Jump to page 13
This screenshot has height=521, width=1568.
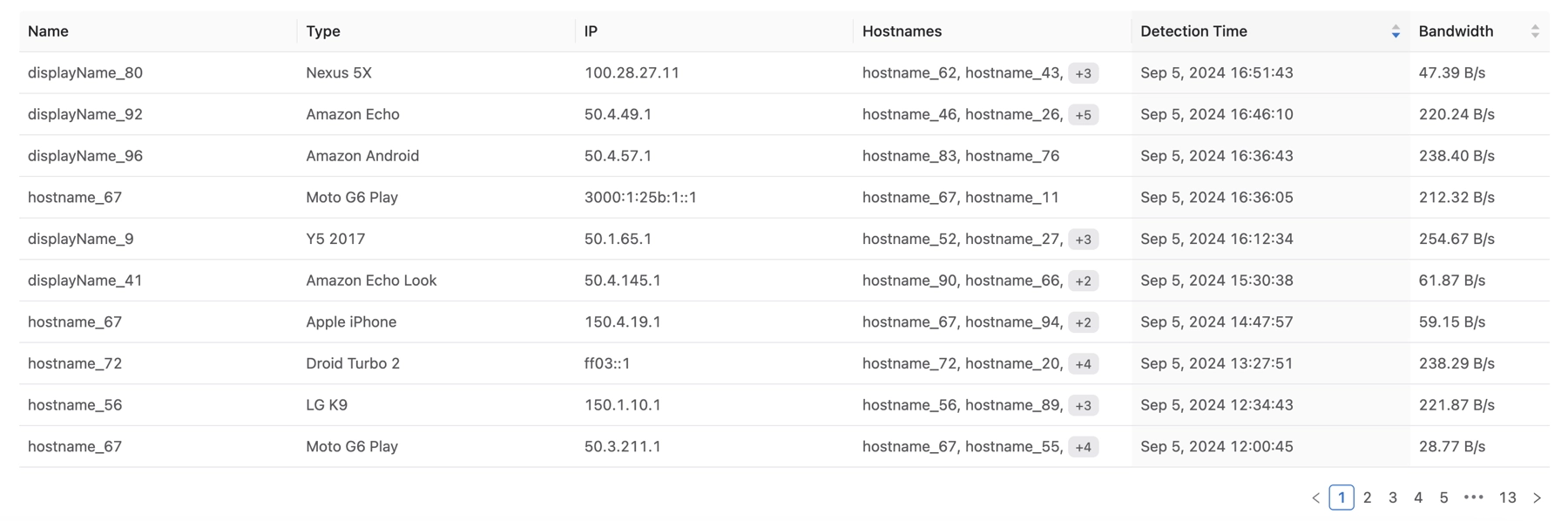[1507, 497]
